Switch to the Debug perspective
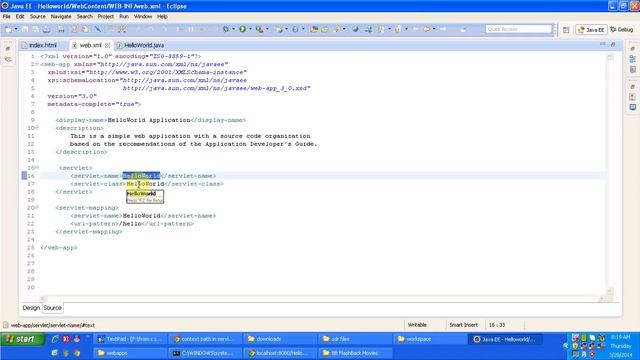This screenshot has width=640, height=360. point(621,29)
